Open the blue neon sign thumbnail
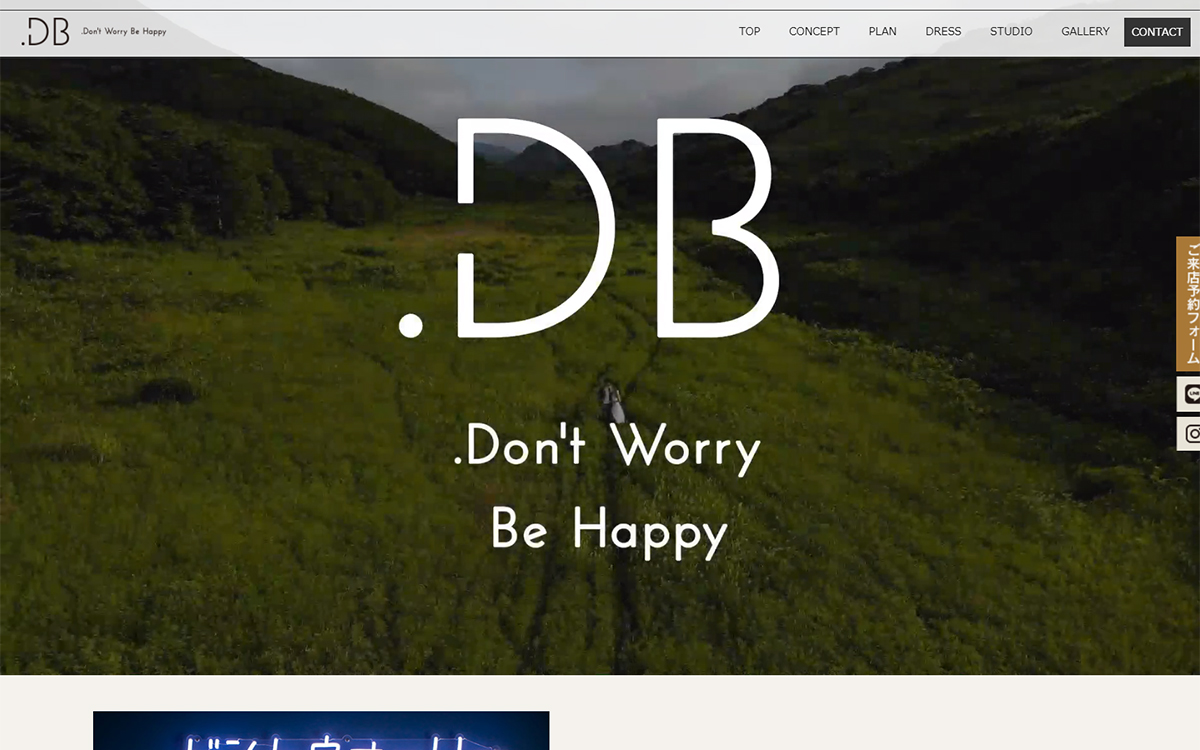Image resolution: width=1200 pixels, height=750 pixels. pos(321,731)
